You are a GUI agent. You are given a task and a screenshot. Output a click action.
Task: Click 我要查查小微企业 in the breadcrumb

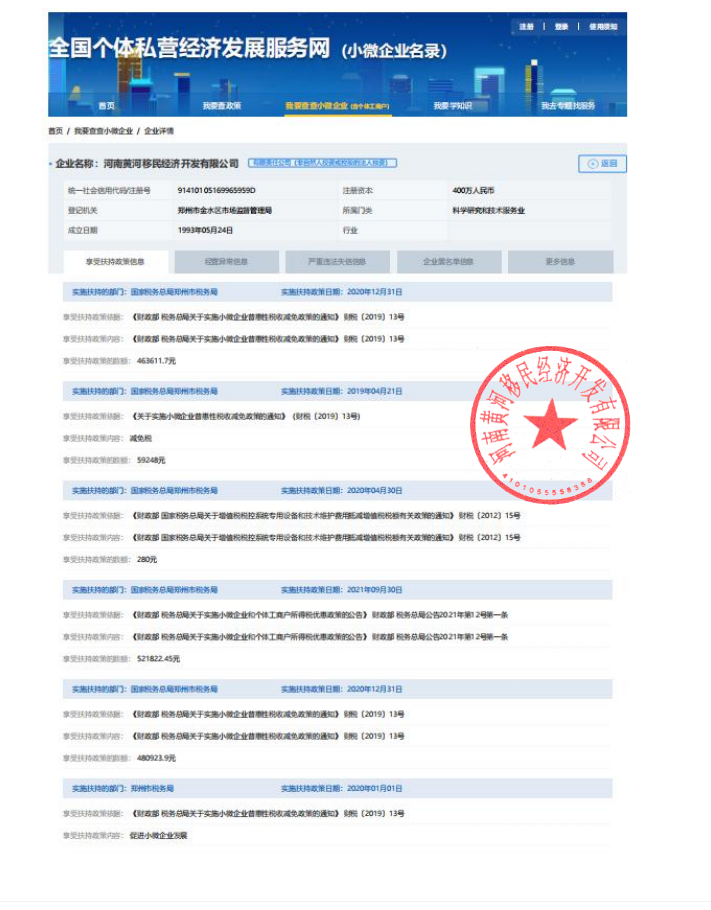103,131
